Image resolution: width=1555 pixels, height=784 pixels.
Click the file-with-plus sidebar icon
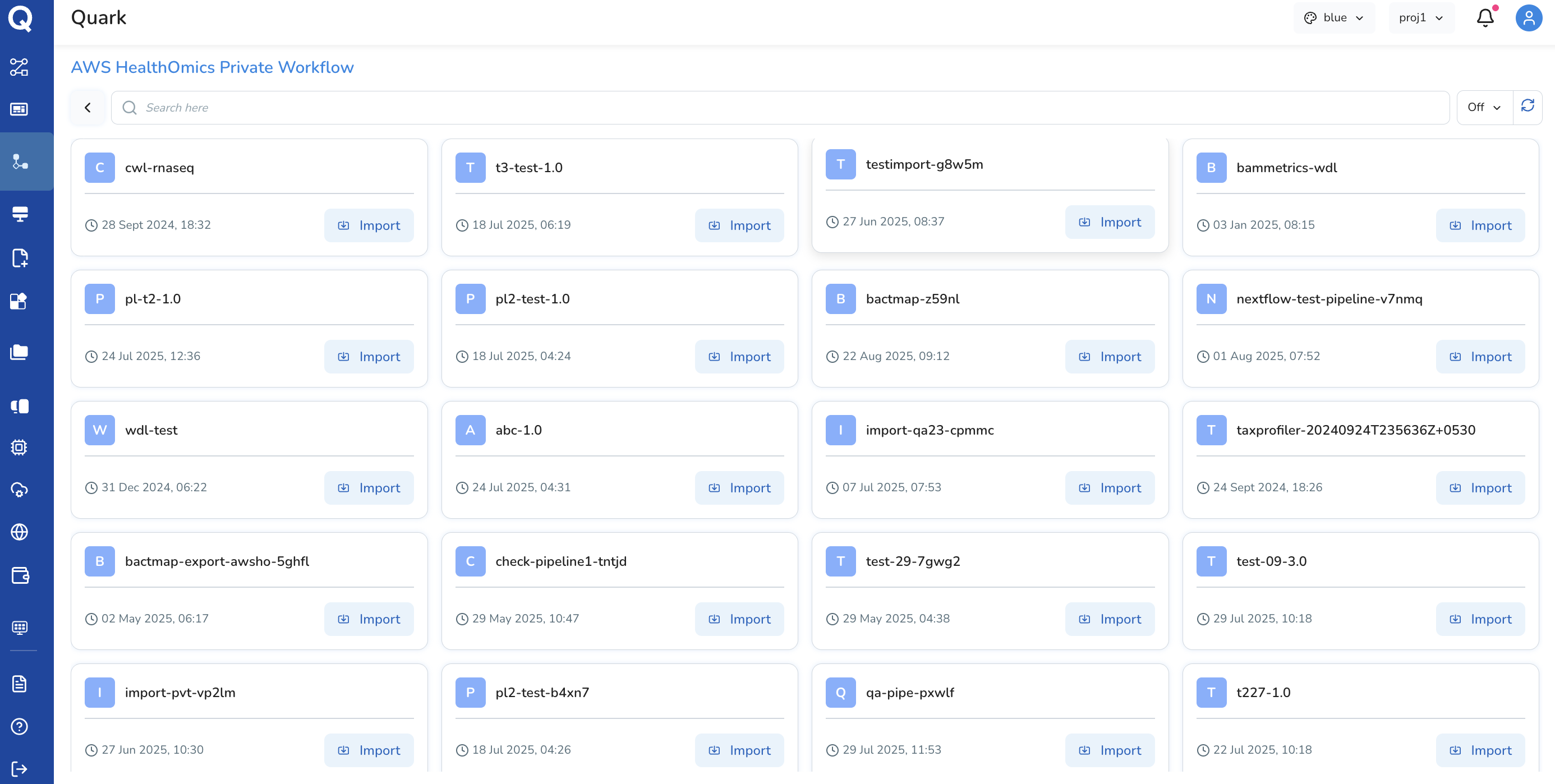coord(19,258)
